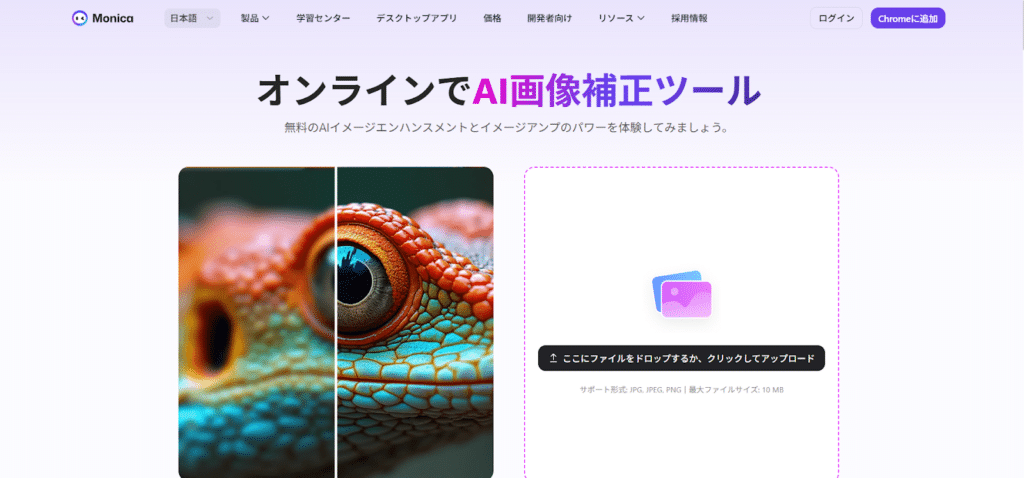1024x478 pixels.
Task: Click the blurred left half of lizard image
Action: tap(257, 323)
